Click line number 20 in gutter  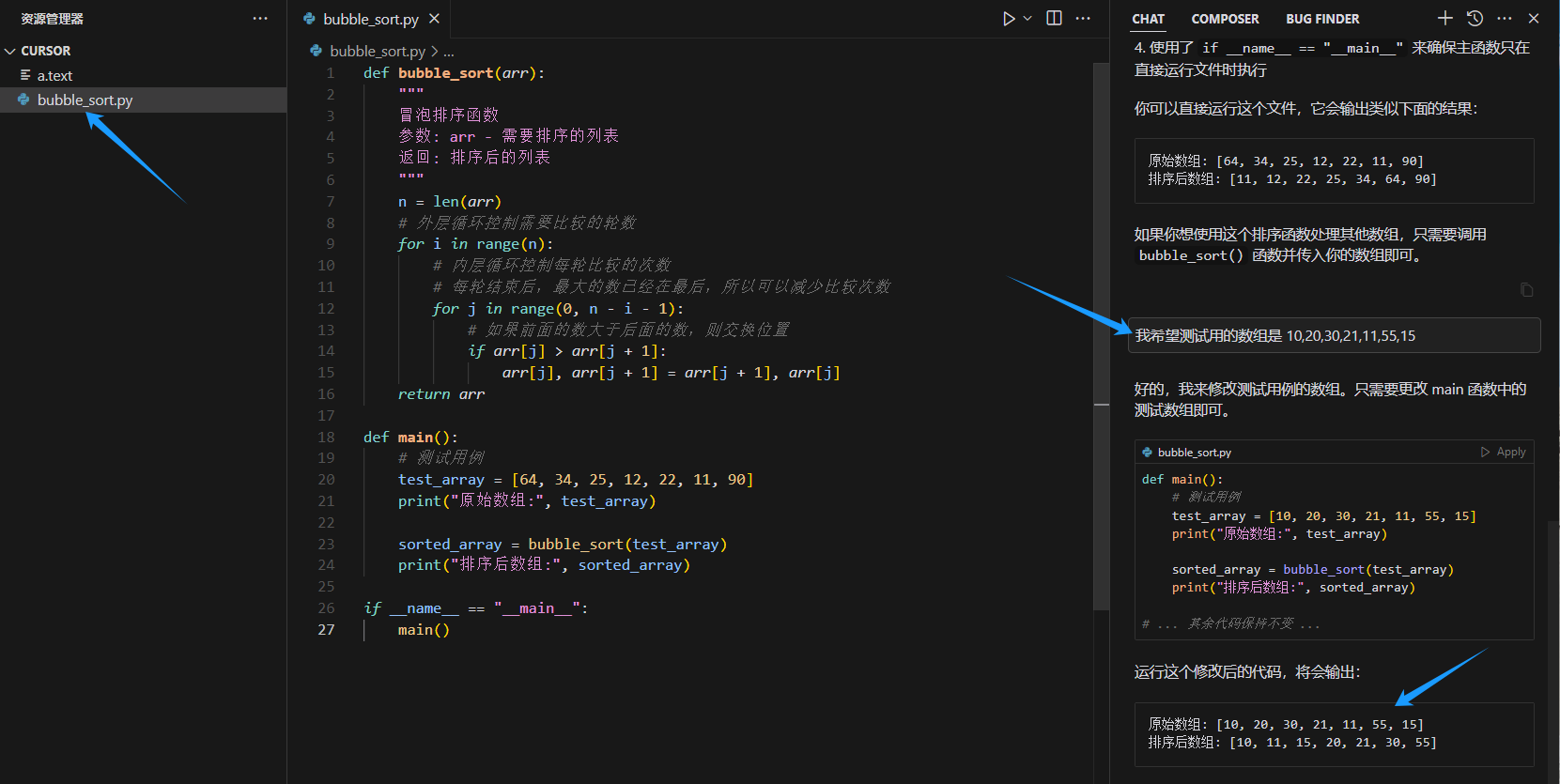(x=326, y=480)
